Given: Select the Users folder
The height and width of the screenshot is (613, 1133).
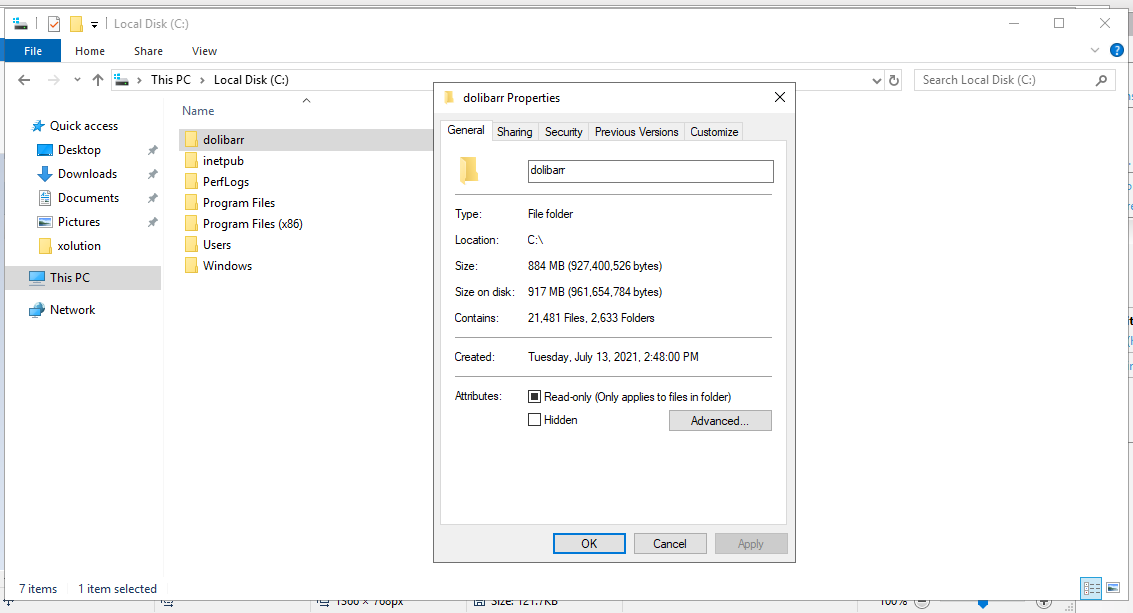Looking at the screenshot, I should click(217, 244).
